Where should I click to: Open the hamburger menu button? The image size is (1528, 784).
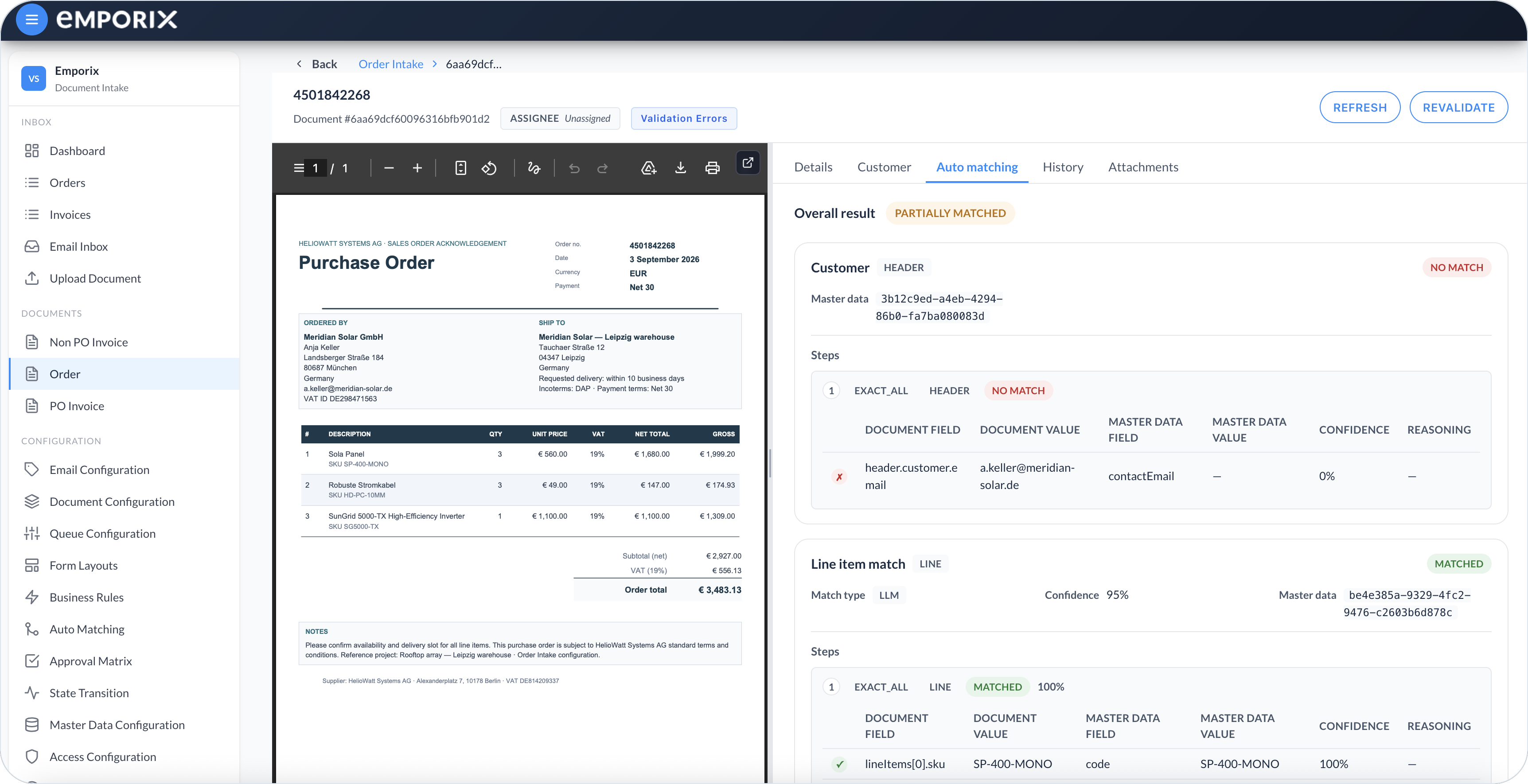pyautogui.click(x=31, y=19)
